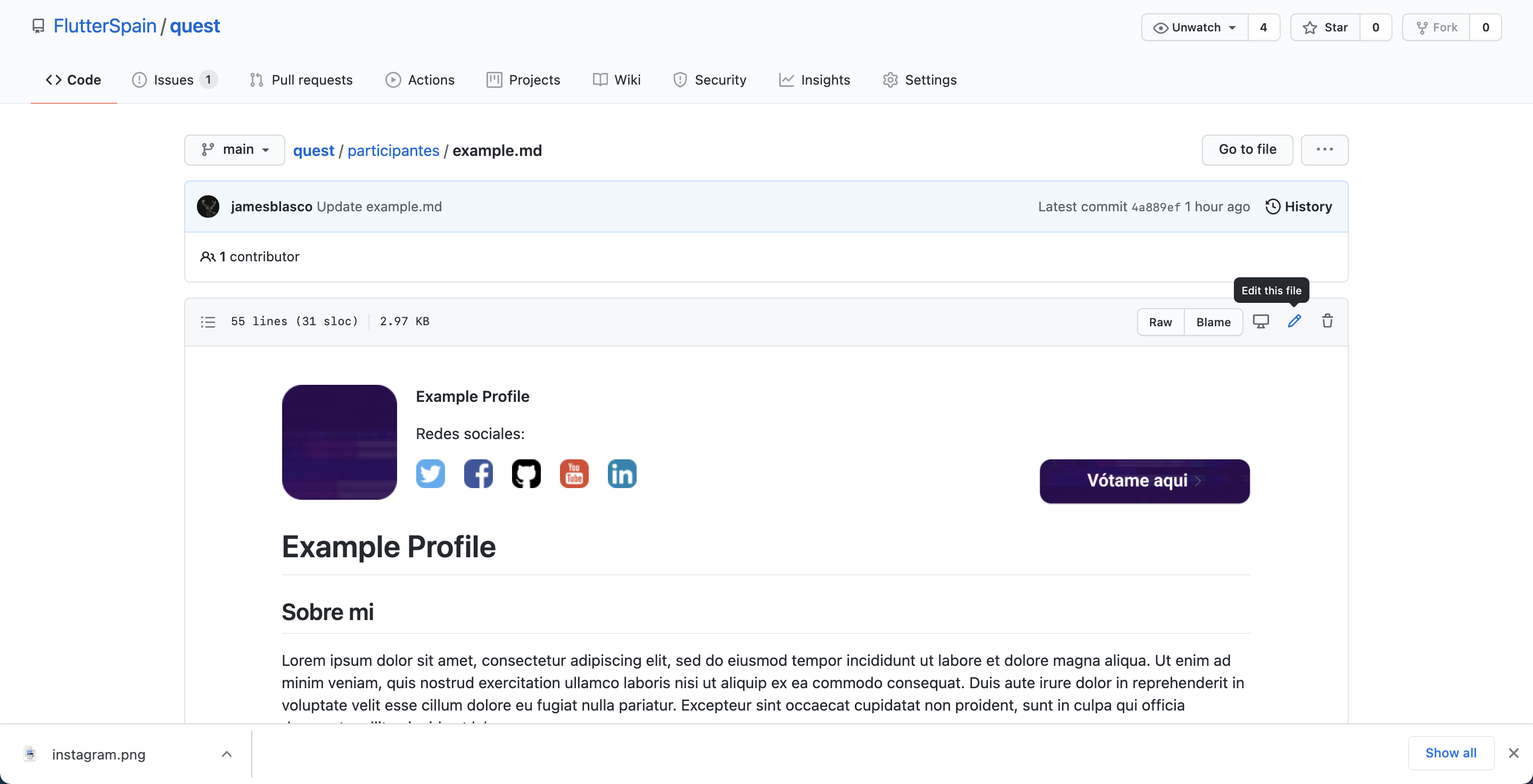Open file in GitHub Desktop icon
1533x784 pixels.
(x=1261, y=321)
